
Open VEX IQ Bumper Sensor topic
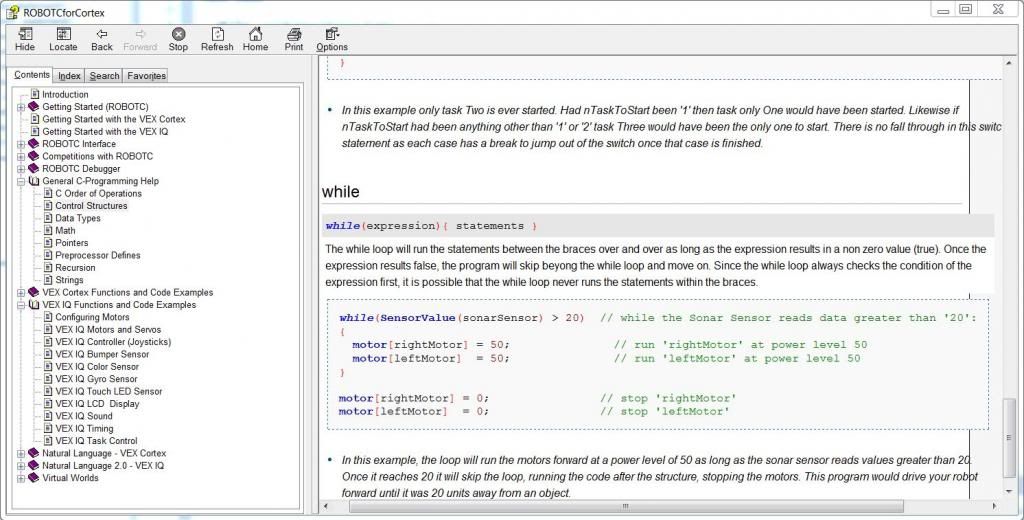(x=102, y=354)
